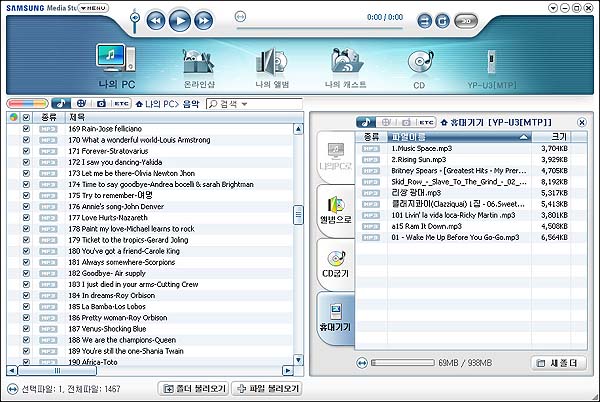This screenshot has width=600, height=402.
Task: Click the 파일 불러오기 button
Action: (x=267, y=389)
